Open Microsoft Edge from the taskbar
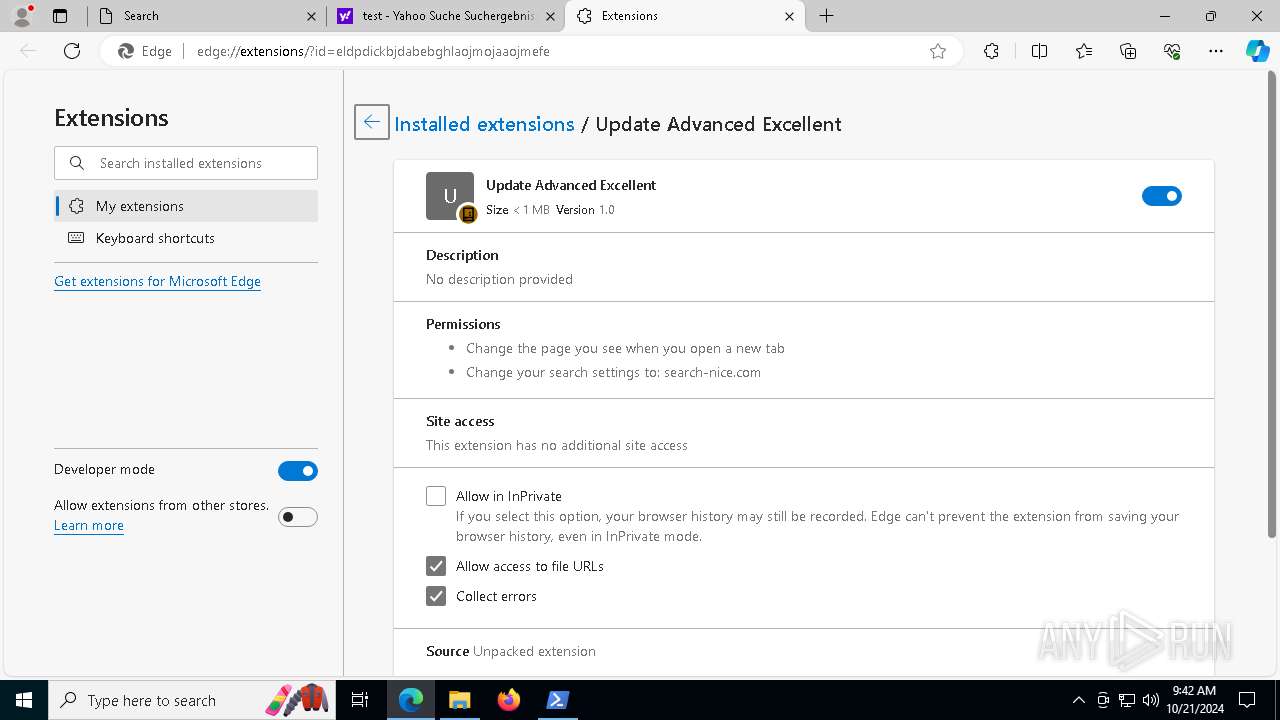 411,700
